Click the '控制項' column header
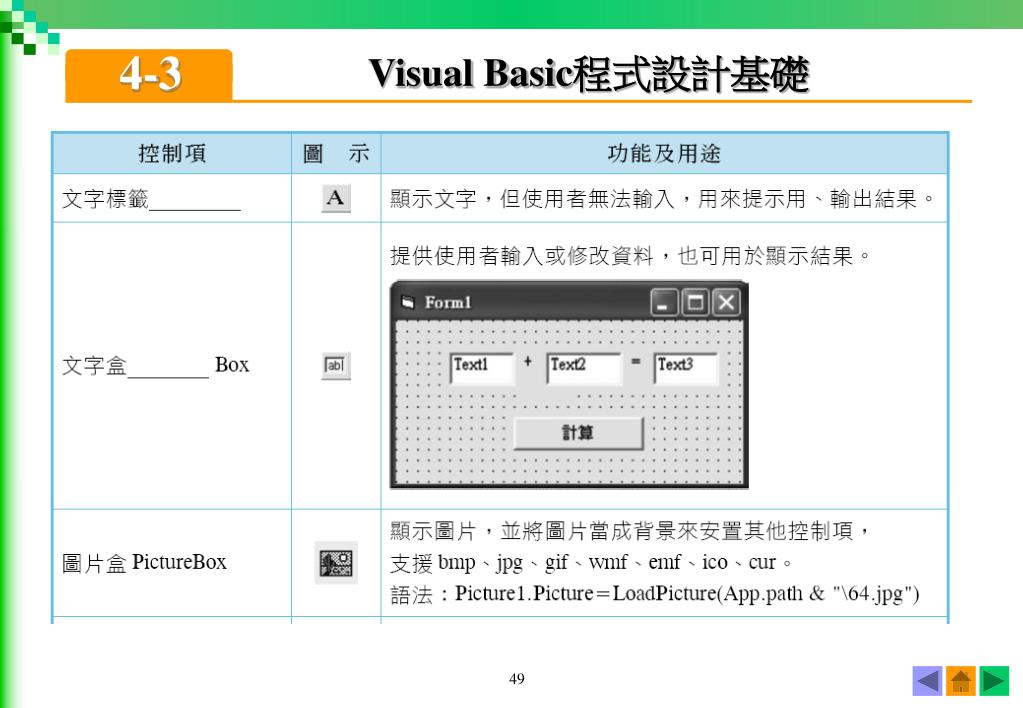1023x708 pixels. [x=172, y=153]
